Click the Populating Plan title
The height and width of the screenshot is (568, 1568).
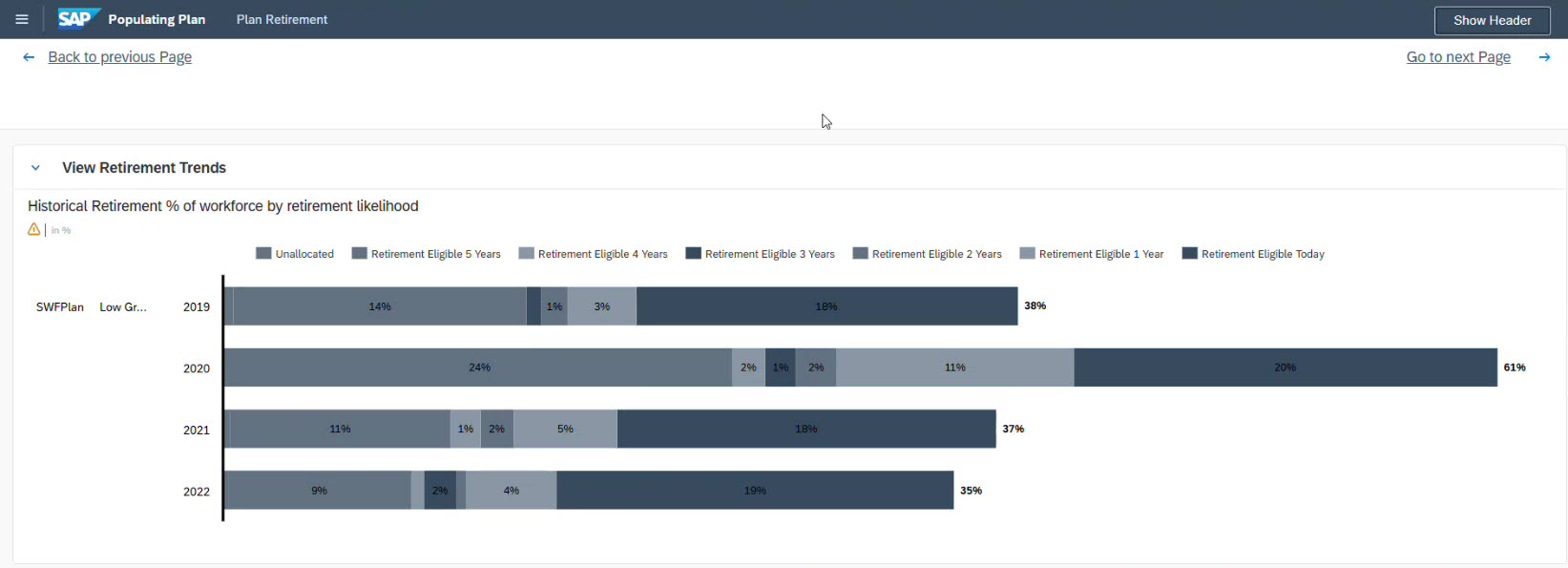[157, 19]
